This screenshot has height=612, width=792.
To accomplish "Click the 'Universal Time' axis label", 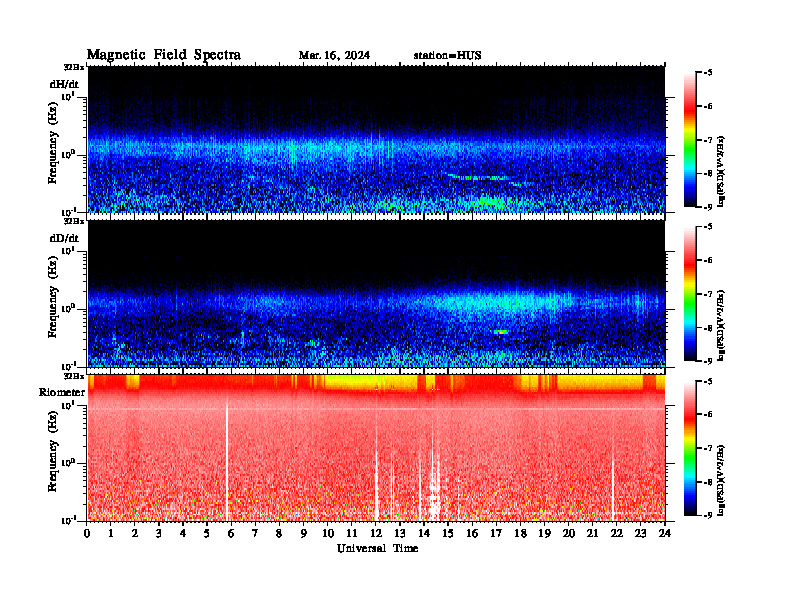I will click(x=377, y=548).
